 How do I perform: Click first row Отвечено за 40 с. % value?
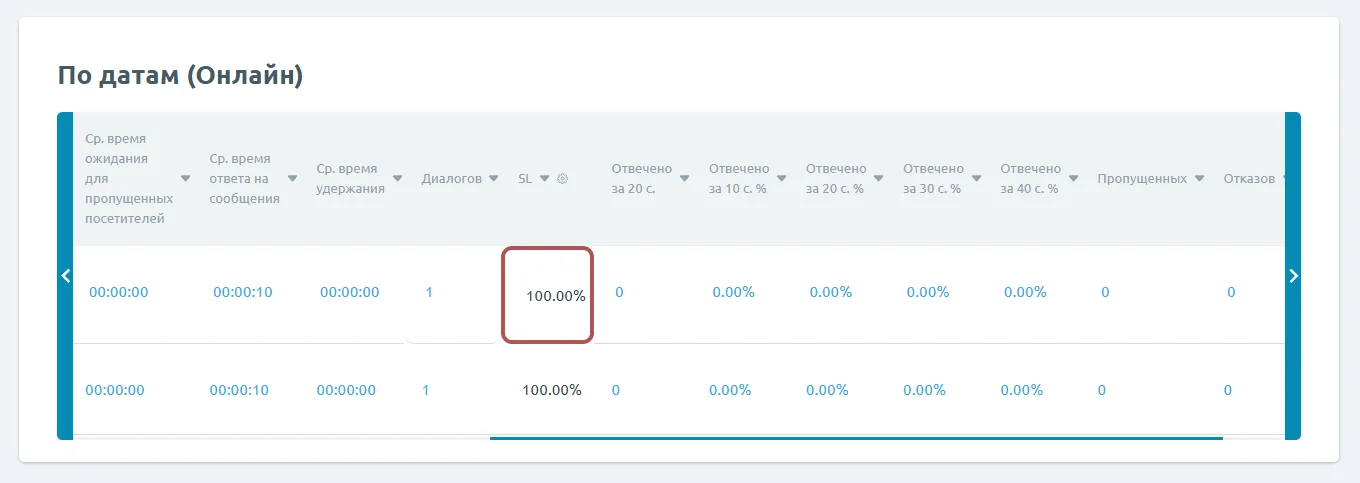tap(1025, 293)
